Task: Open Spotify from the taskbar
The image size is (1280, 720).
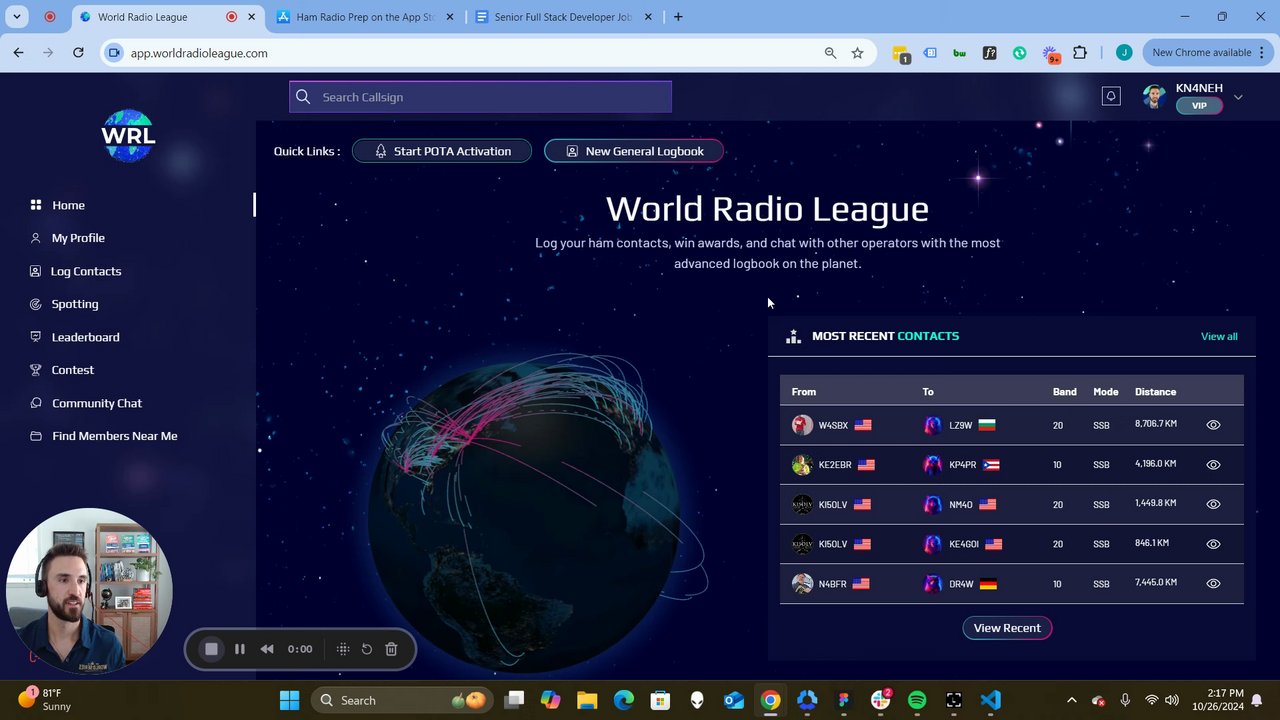Action: (917, 700)
